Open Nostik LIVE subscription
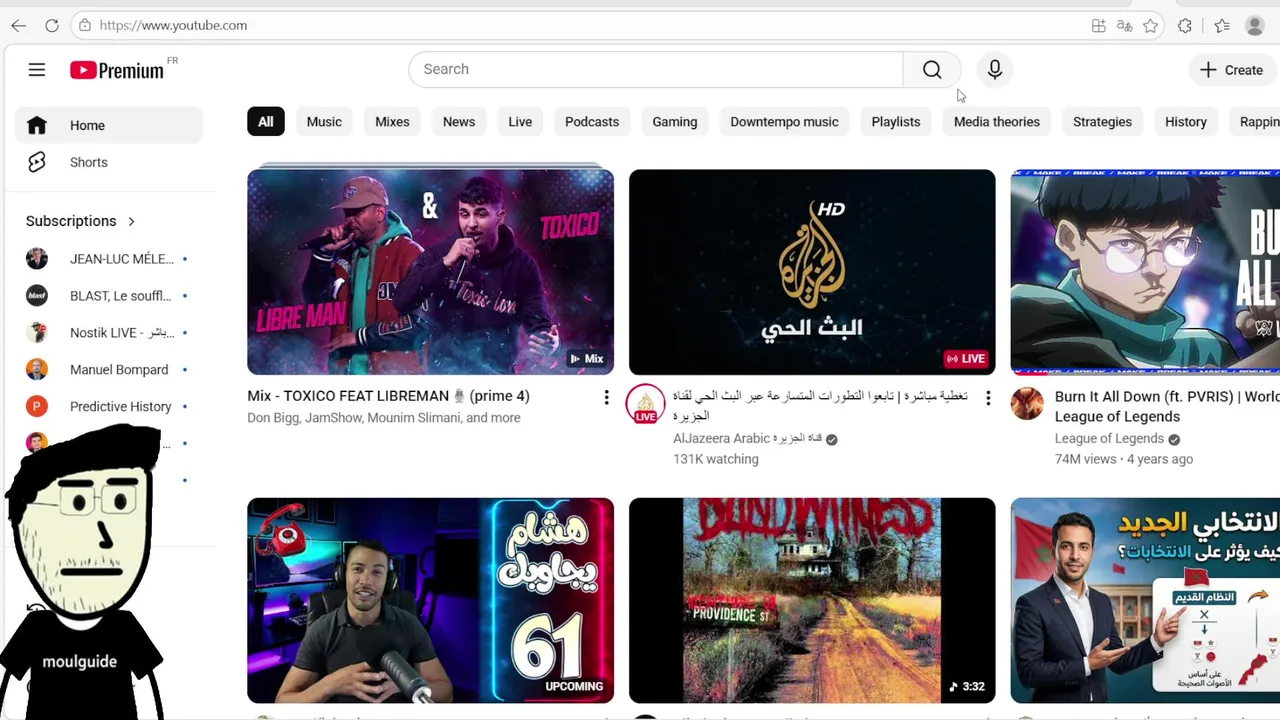 [x=109, y=333]
